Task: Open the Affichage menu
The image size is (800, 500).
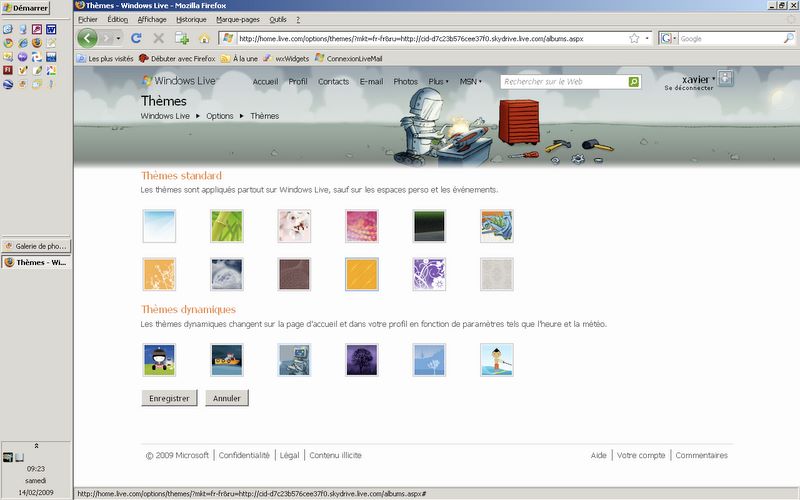Action: pyautogui.click(x=152, y=19)
